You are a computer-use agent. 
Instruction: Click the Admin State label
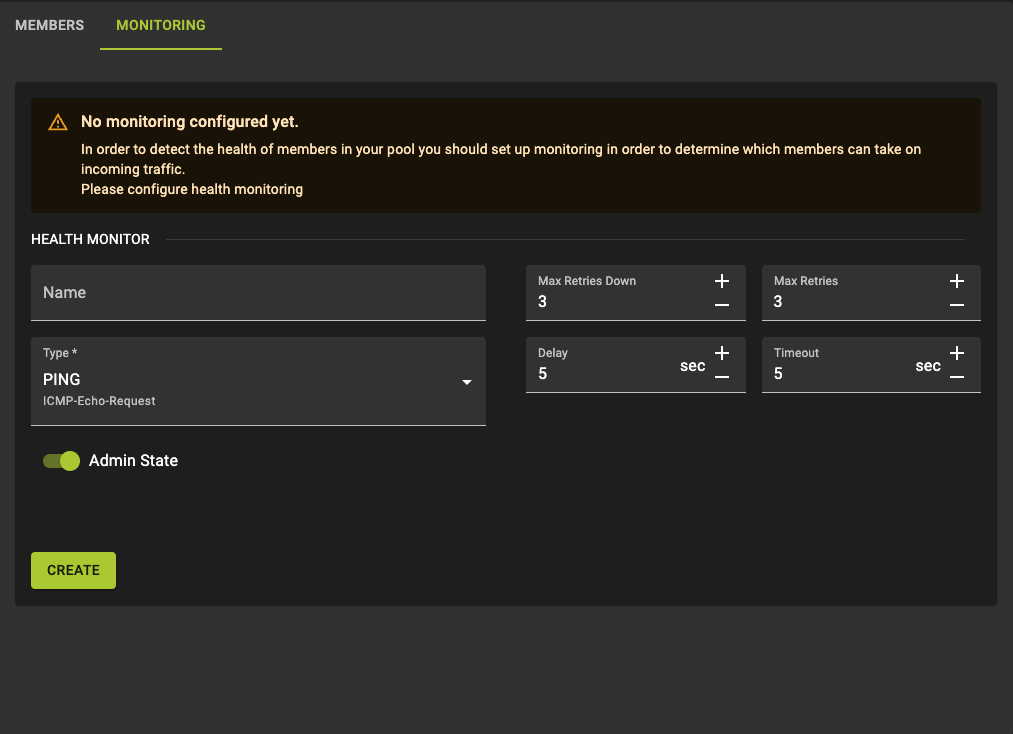(x=133, y=461)
